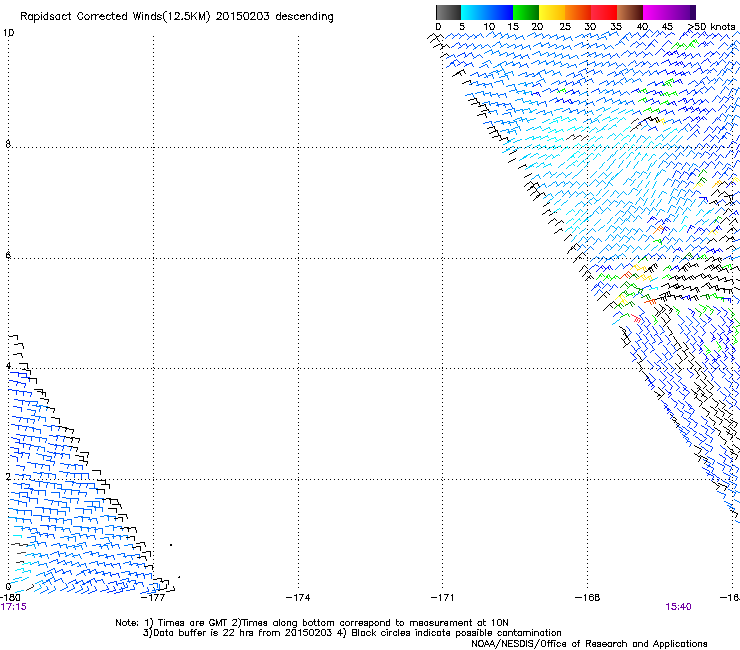The height and width of the screenshot is (650, 740).
Task: Click the yellow 20-25 knots legend swatch
Action: pos(552,12)
